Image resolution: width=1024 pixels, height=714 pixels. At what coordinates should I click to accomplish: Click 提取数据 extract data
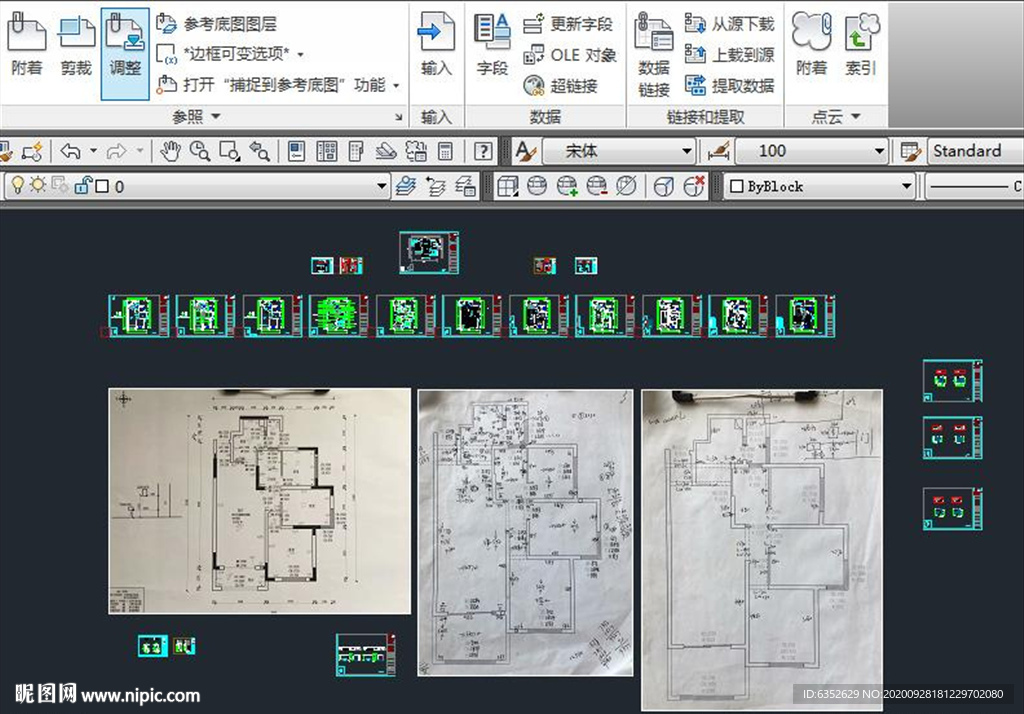729,86
